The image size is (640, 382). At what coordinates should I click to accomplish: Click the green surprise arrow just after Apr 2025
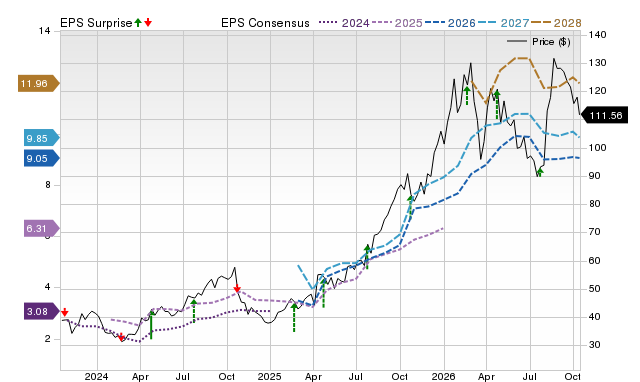point(324,293)
